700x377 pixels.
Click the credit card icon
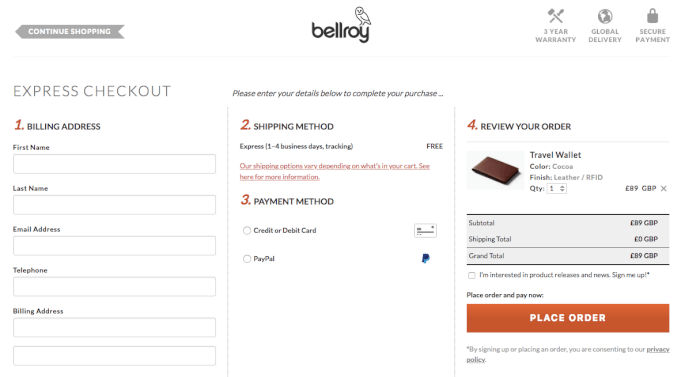pyautogui.click(x=425, y=230)
